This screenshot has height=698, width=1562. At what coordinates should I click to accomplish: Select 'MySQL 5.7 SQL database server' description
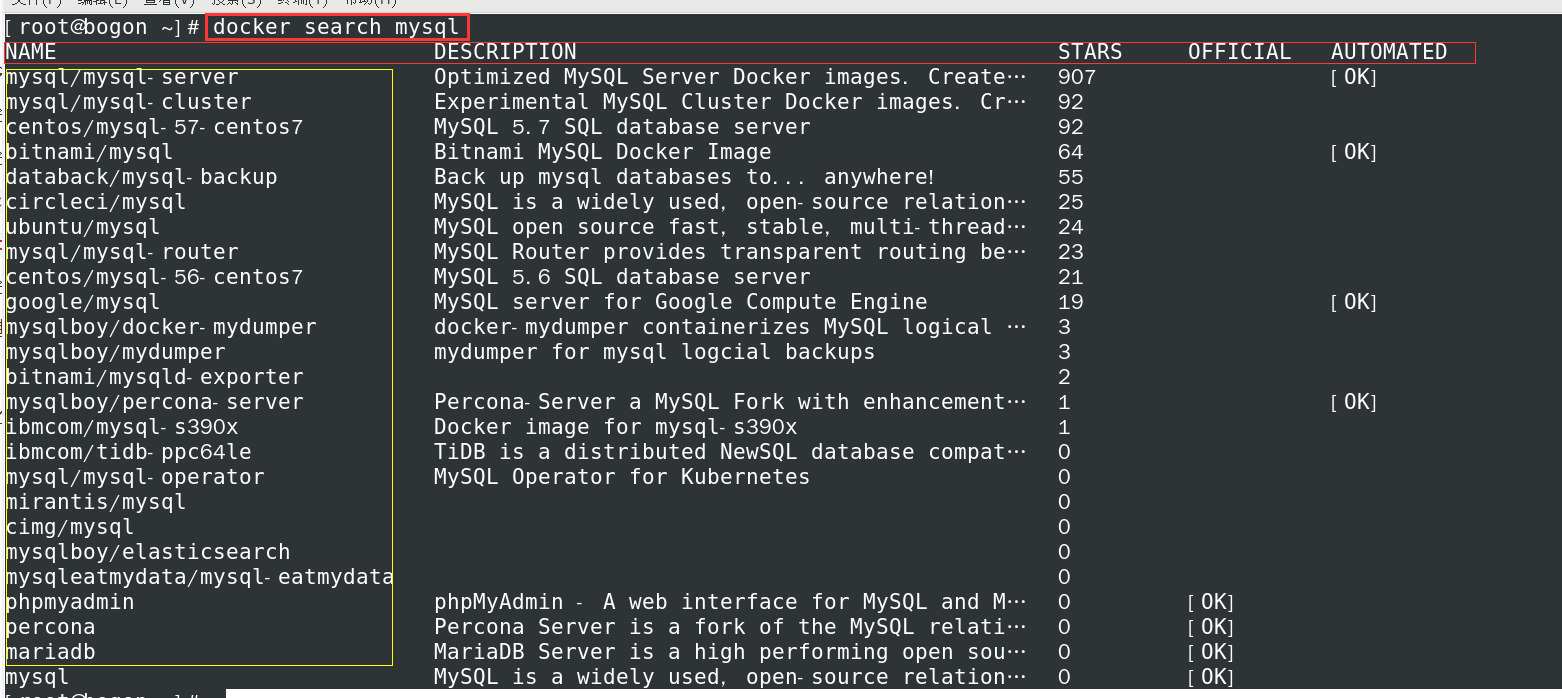(622, 127)
